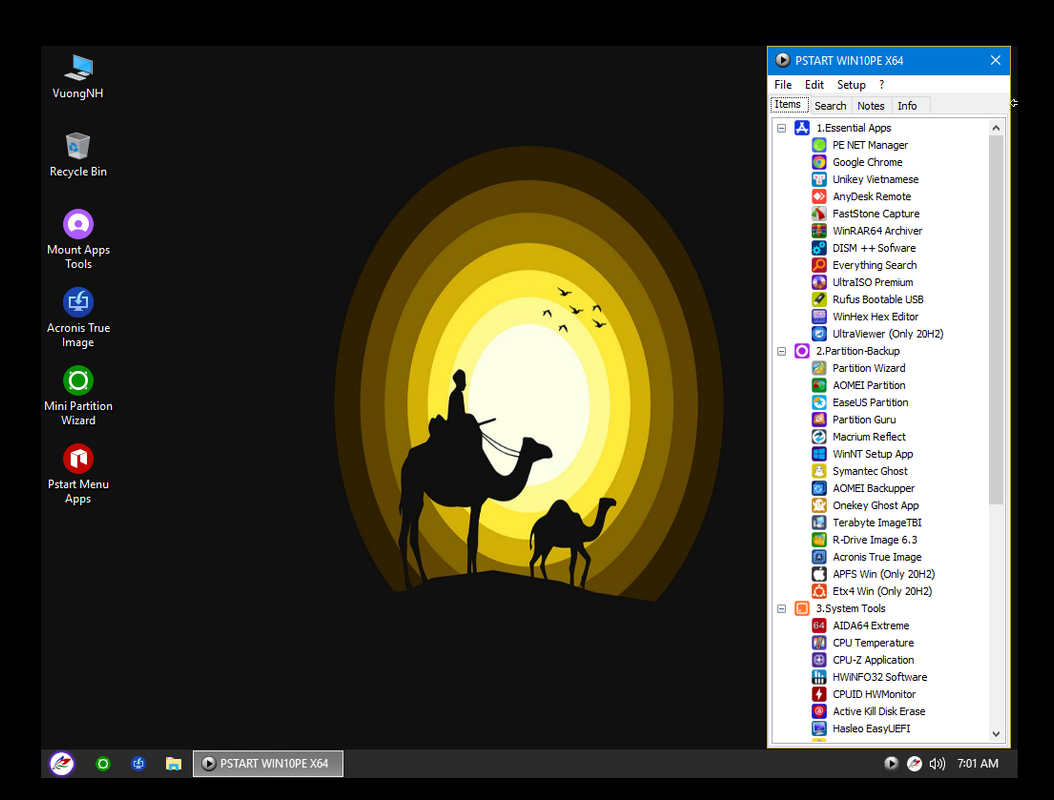Image resolution: width=1054 pixels, height=800 pixels.
Task: Open the File menu in PStart
Action: (782, 85)
